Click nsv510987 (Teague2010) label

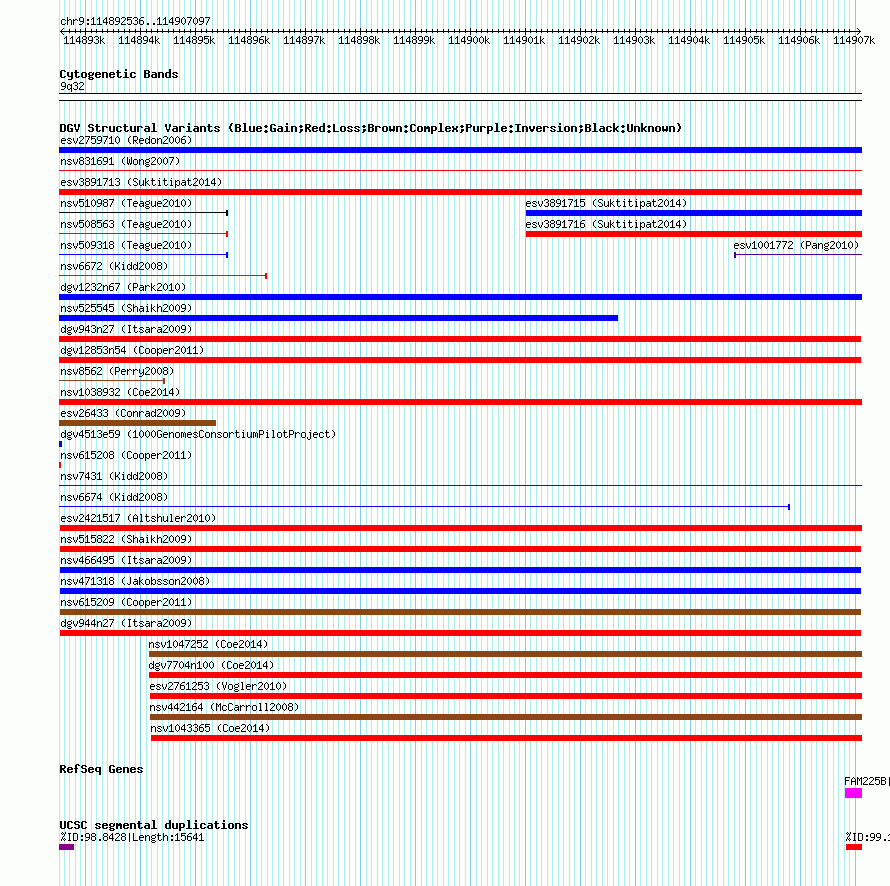click(x=126, y=203)
